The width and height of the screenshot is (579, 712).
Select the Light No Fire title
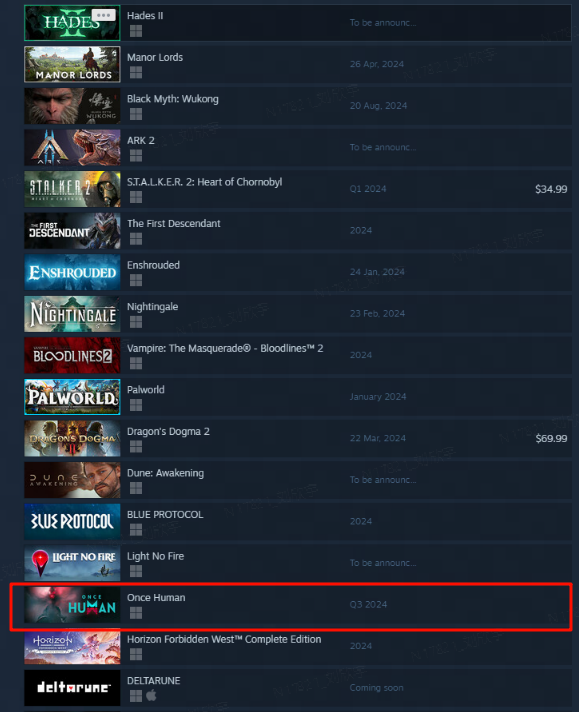pos(155,556)
